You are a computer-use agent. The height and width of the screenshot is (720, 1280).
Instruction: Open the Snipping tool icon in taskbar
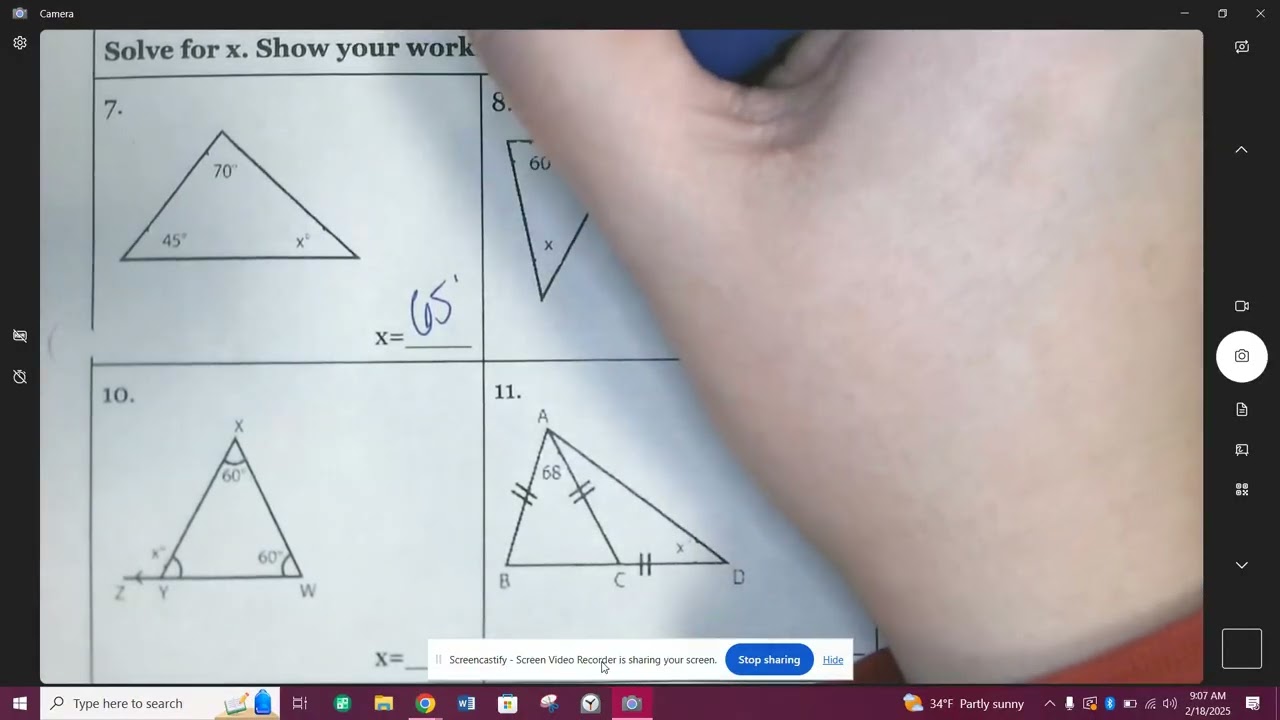pos(549,704)
